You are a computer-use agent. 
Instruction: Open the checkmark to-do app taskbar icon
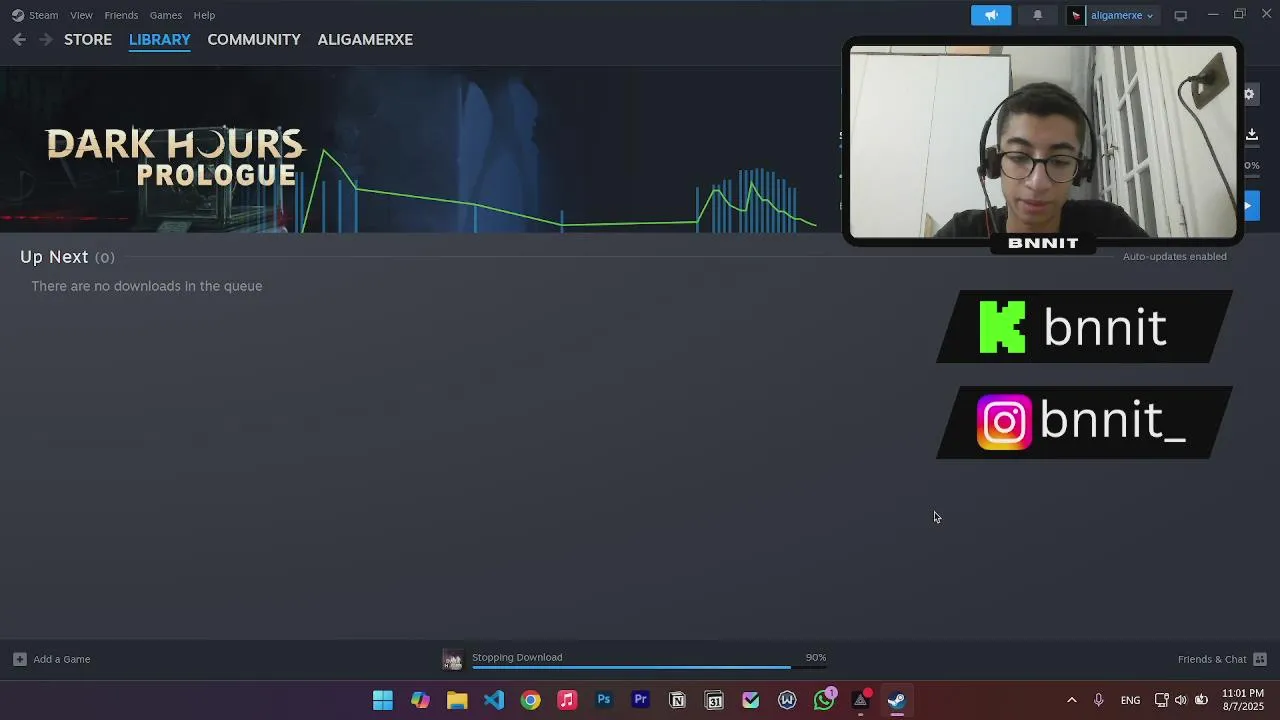(x=751, y=700)
